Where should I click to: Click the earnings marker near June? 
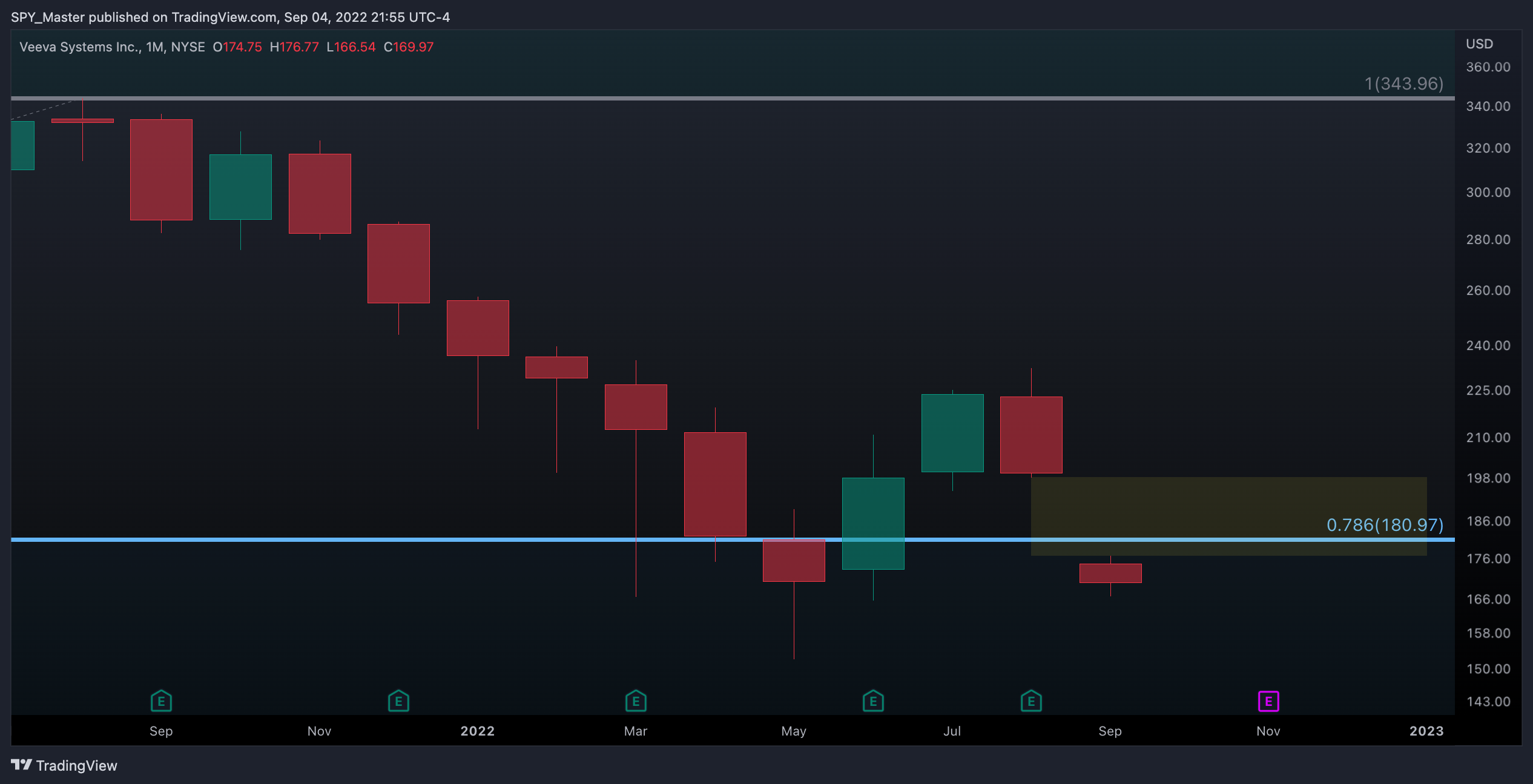873,701
